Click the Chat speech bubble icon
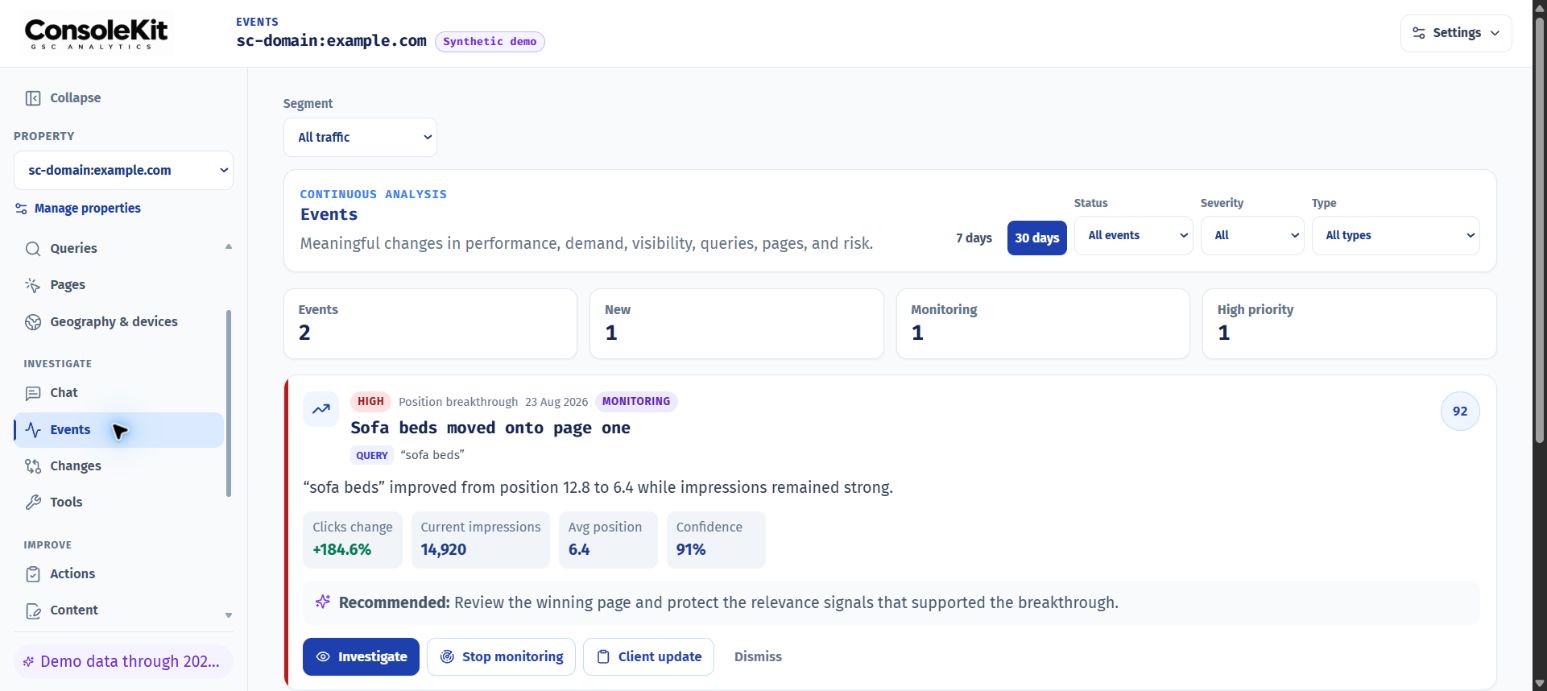The height and width of the screenshot is (691, 1547). [33, 393]
